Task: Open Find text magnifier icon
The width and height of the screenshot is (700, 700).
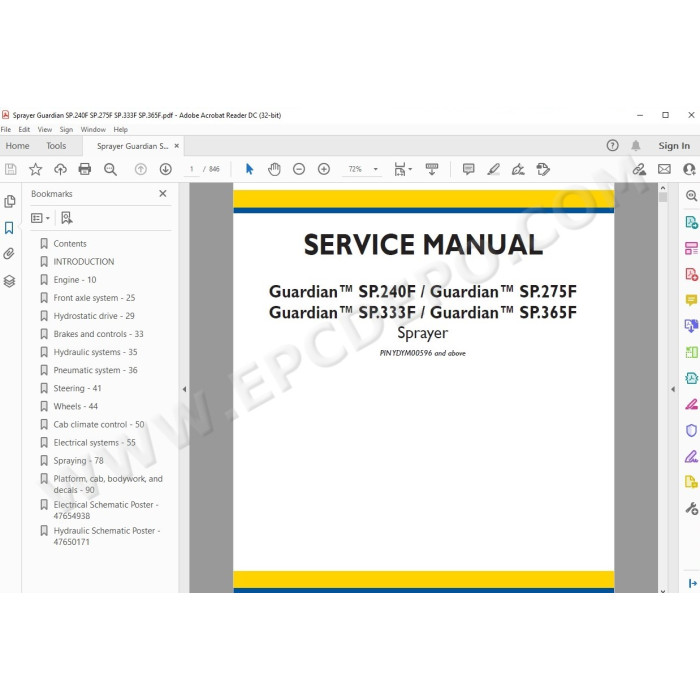Action: [110, 169]
